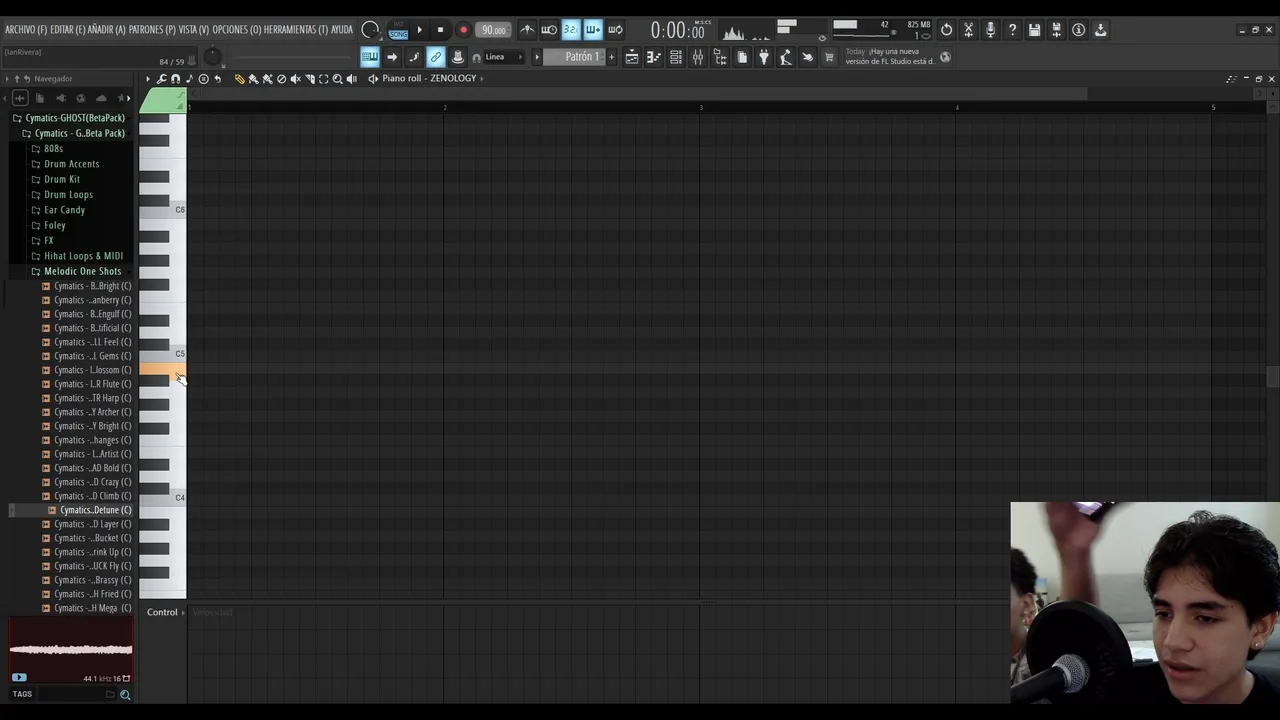Image resolution: width=1280 pixels, height=720 pixels.
Task: Select the Zoom magnifier tool
Action: click(x=337, y=78)
